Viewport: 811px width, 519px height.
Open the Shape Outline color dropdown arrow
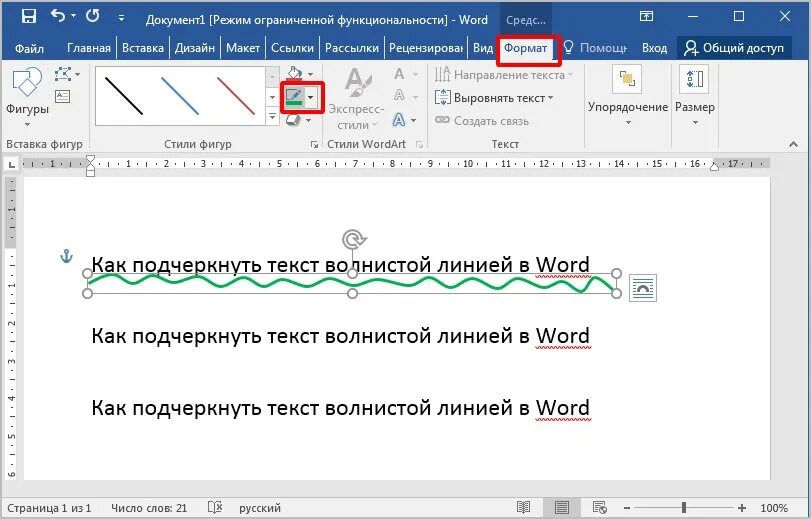[311, 97]
